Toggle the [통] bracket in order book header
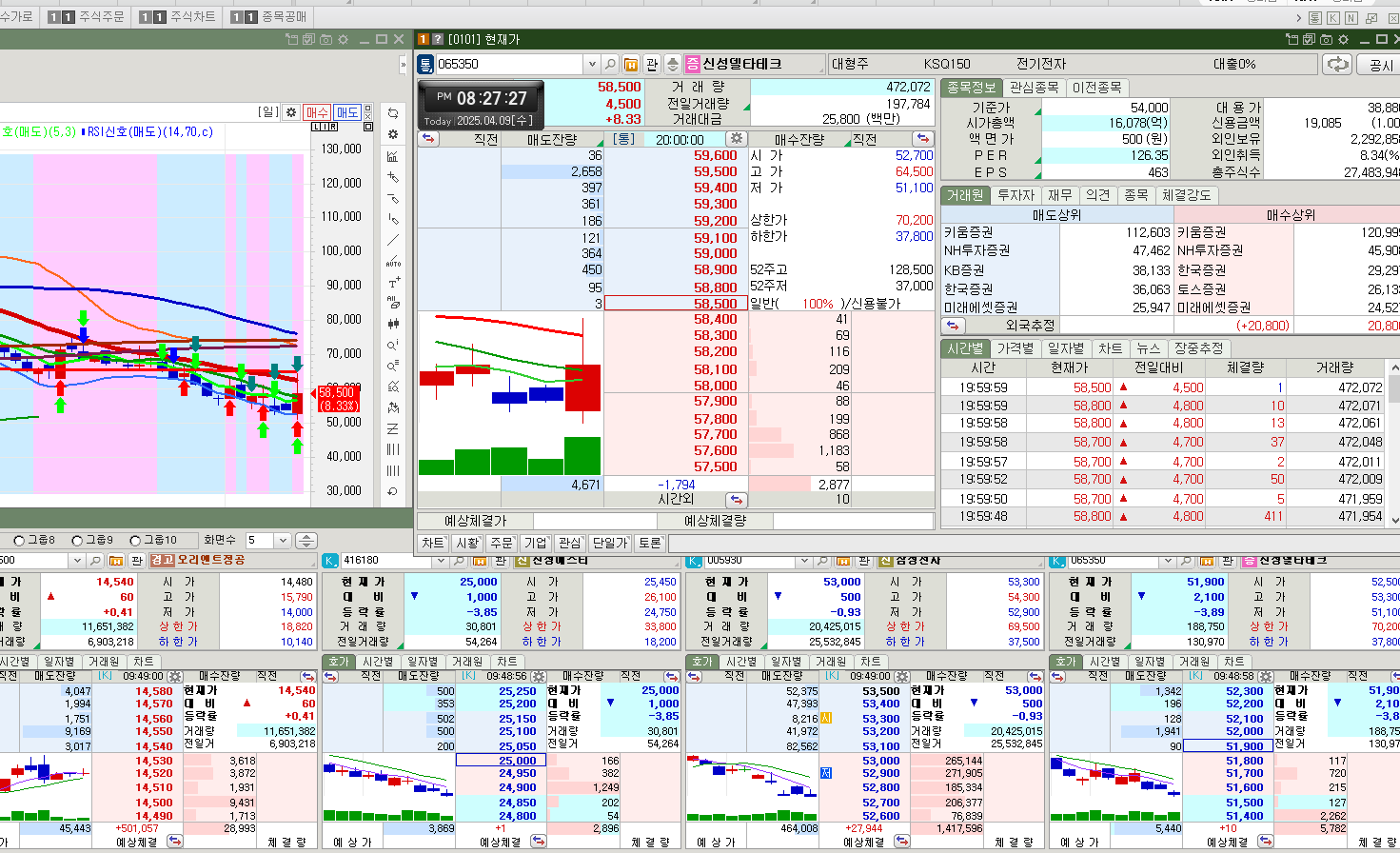1400x853 pixels. [x=623, y=139]
